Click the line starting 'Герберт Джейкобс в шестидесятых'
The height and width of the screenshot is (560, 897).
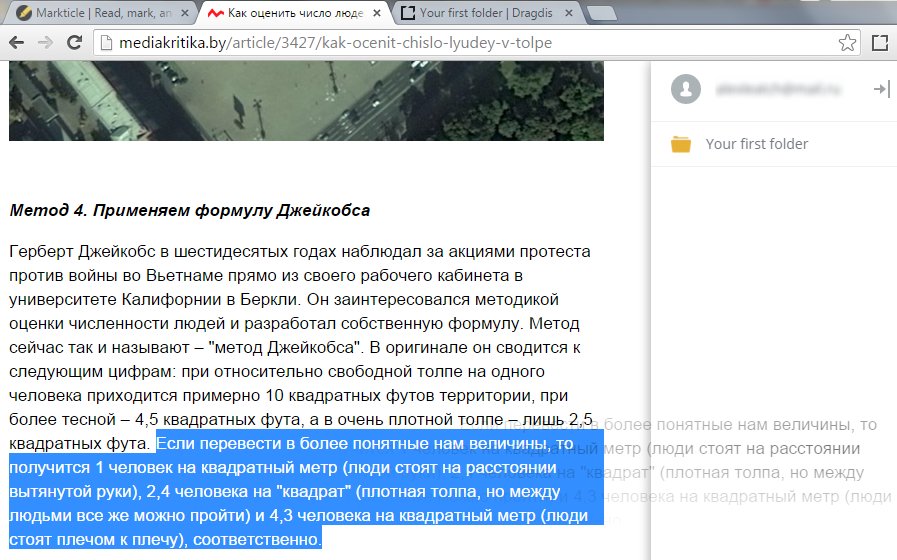[x=300, y=252]
